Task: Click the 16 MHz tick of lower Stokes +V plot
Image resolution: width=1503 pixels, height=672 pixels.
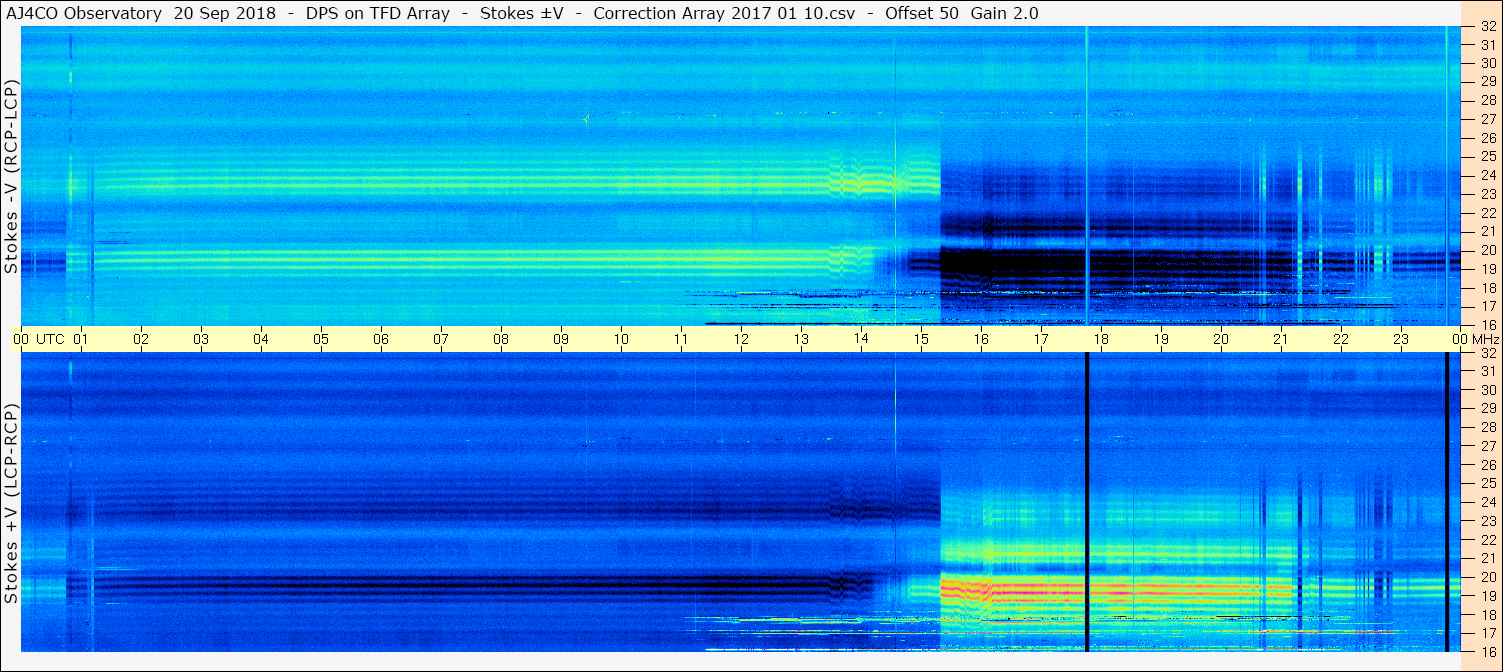Action: pyautogui.click(x=1487, y=652)
